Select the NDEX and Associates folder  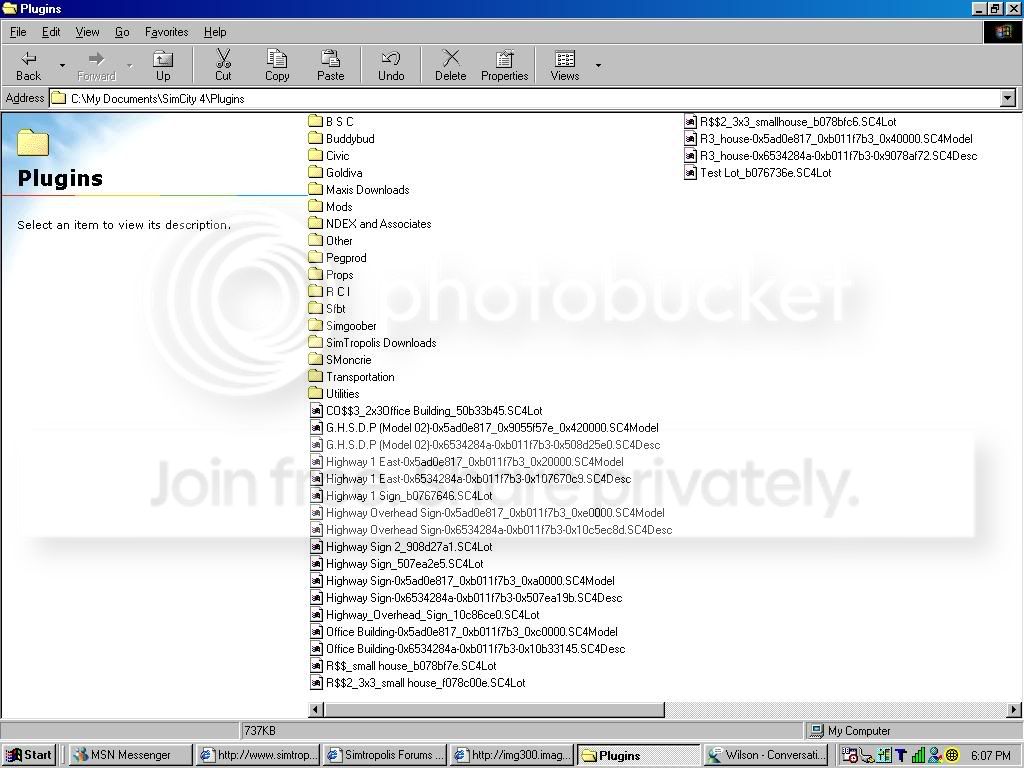(x=370, y=223)
